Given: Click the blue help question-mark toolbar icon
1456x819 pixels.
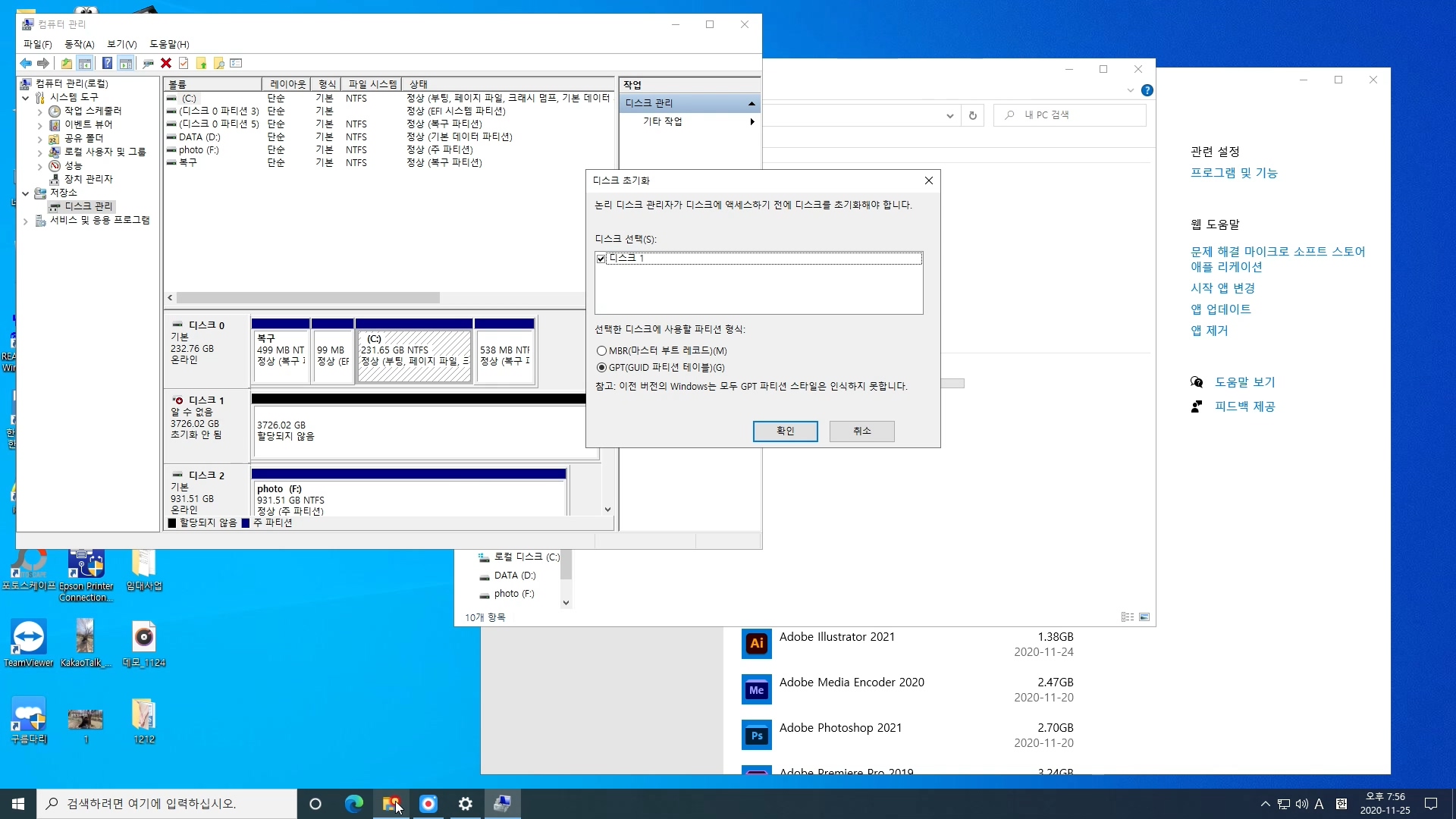Looking at the screenshot, I should (107, 64).
